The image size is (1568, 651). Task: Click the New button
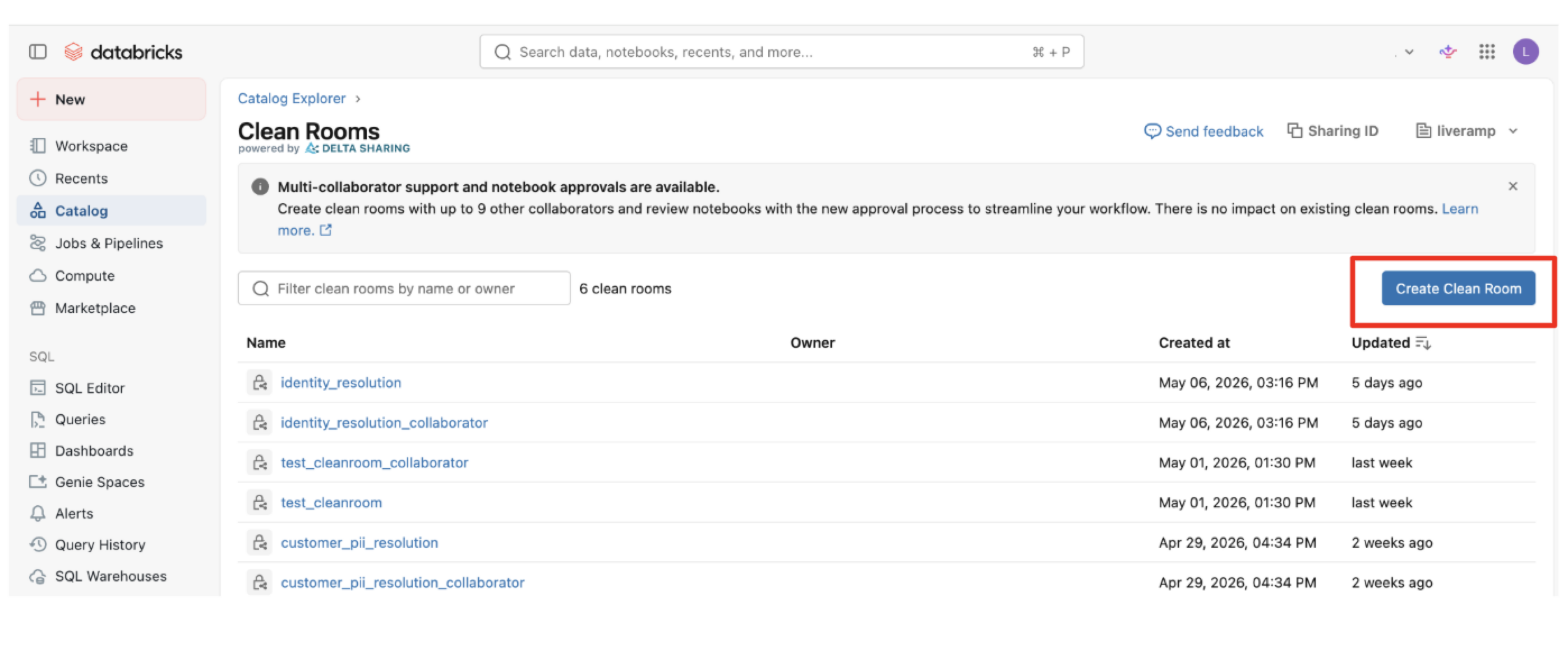point(112,99)
